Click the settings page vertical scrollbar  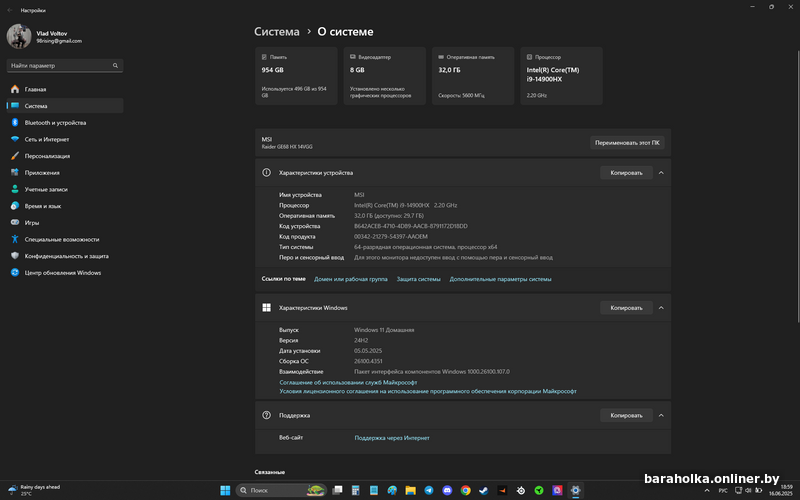pyautogui.click(x=797, y=186)
